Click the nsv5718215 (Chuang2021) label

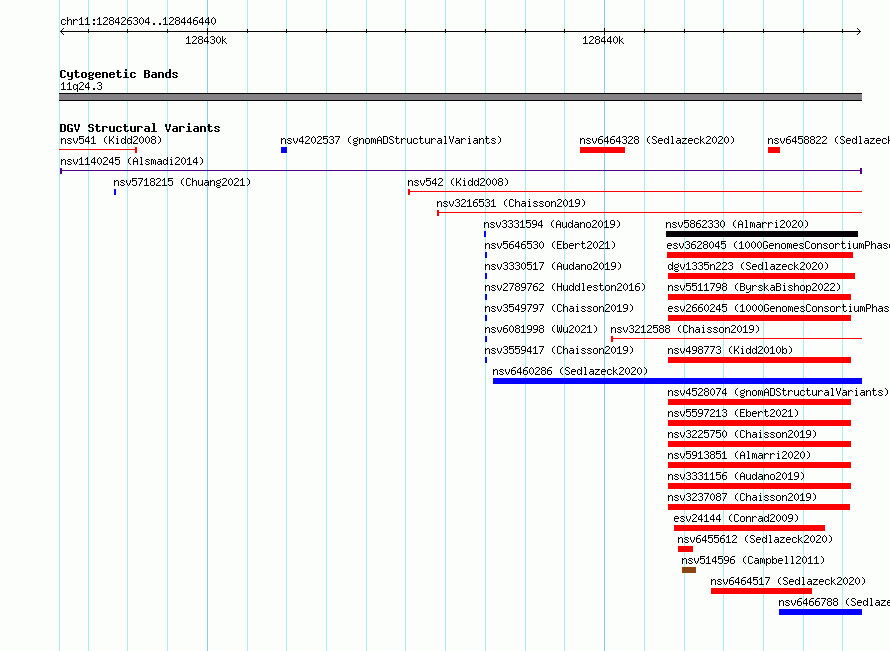pyautogui.click(x=182, y=182)
